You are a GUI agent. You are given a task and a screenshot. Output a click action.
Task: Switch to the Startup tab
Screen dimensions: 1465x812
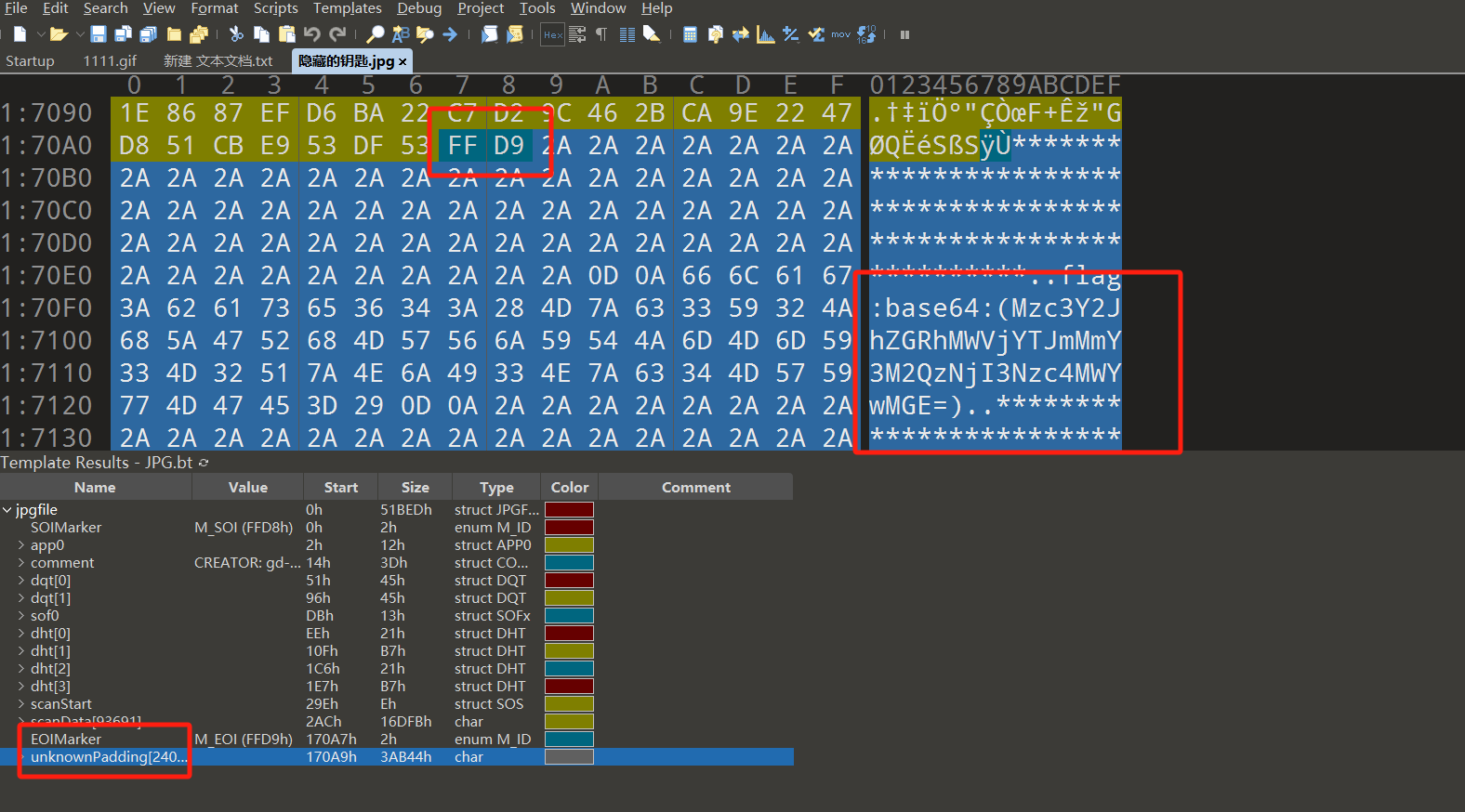tap(30, 61)
